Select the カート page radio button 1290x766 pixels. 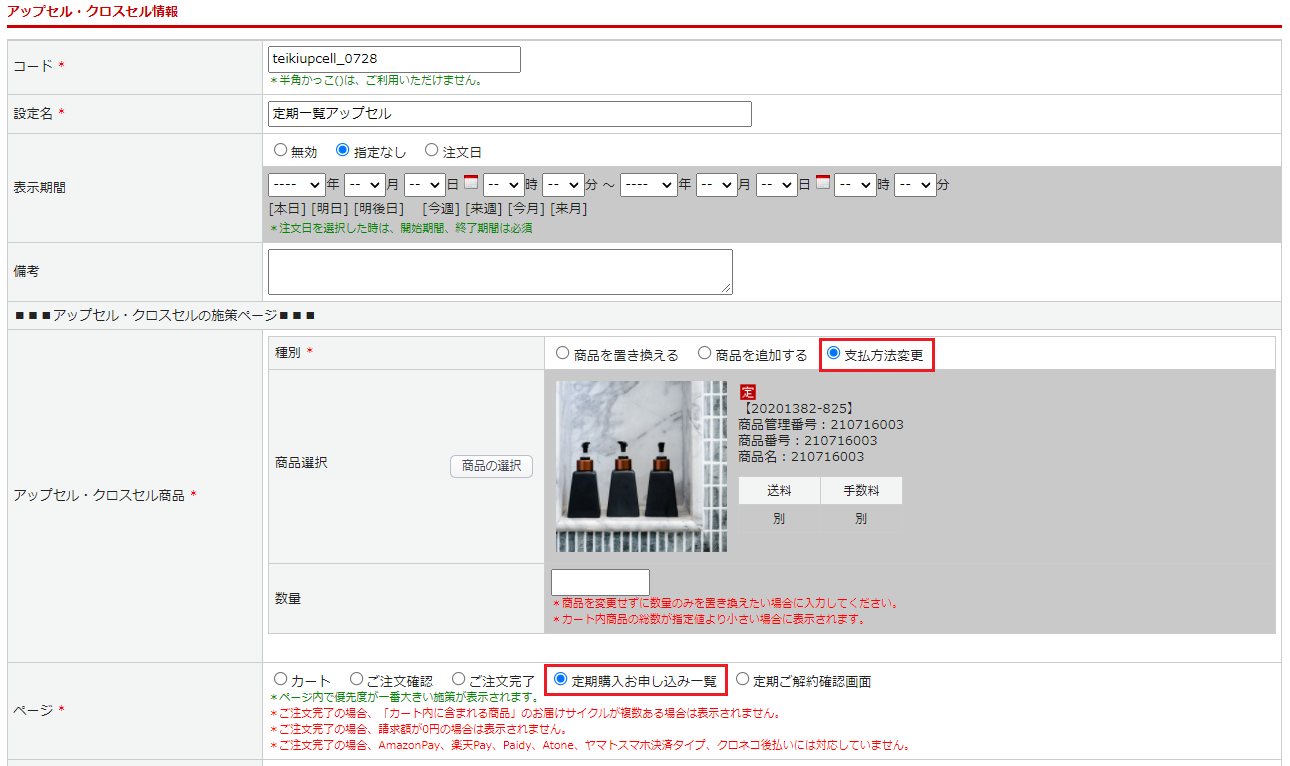click(281, 680)
